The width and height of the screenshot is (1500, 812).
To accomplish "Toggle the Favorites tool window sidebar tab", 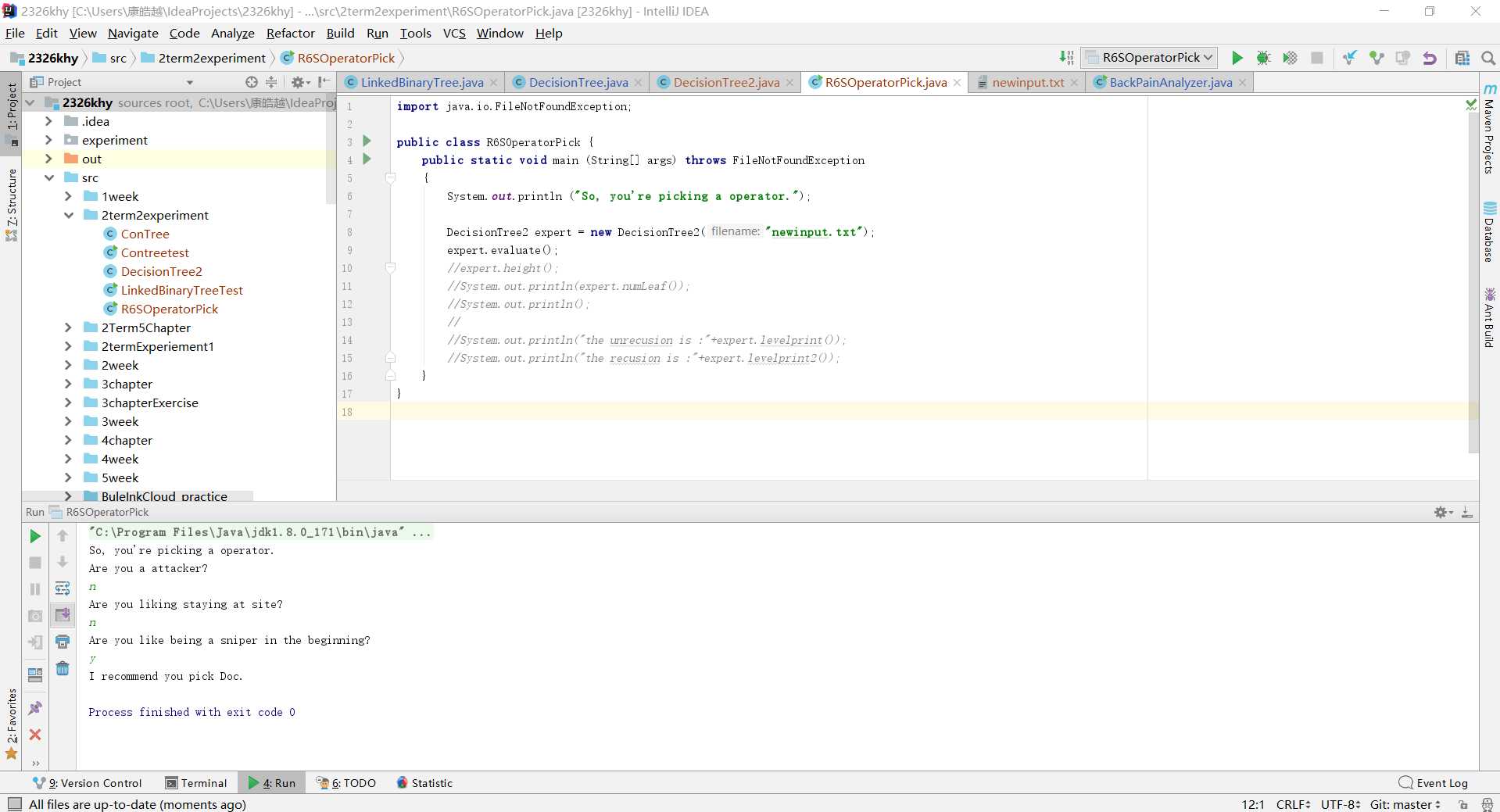I will (11, 724).
